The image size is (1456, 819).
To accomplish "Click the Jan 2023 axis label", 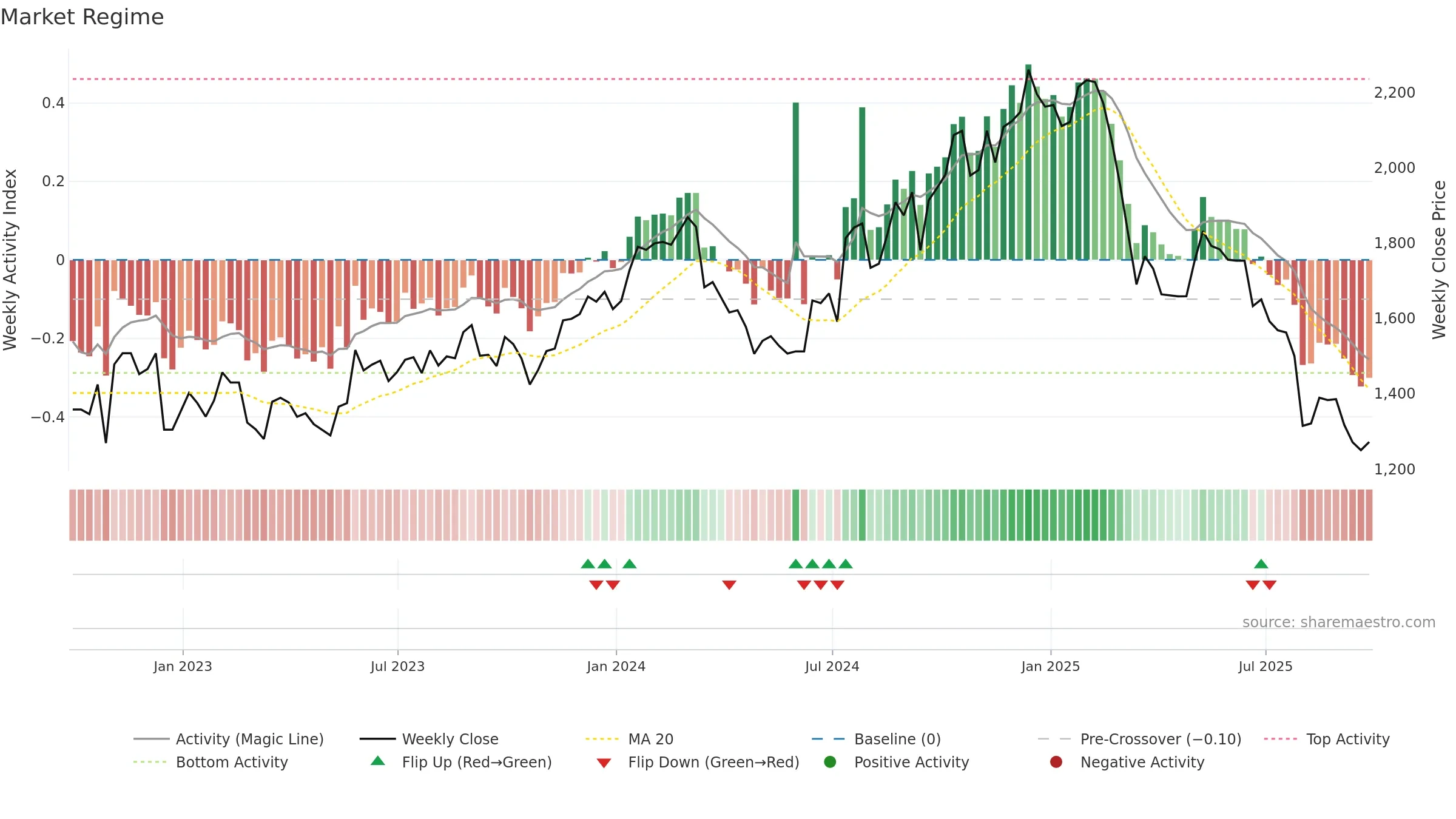I will (x=183, y=666).
